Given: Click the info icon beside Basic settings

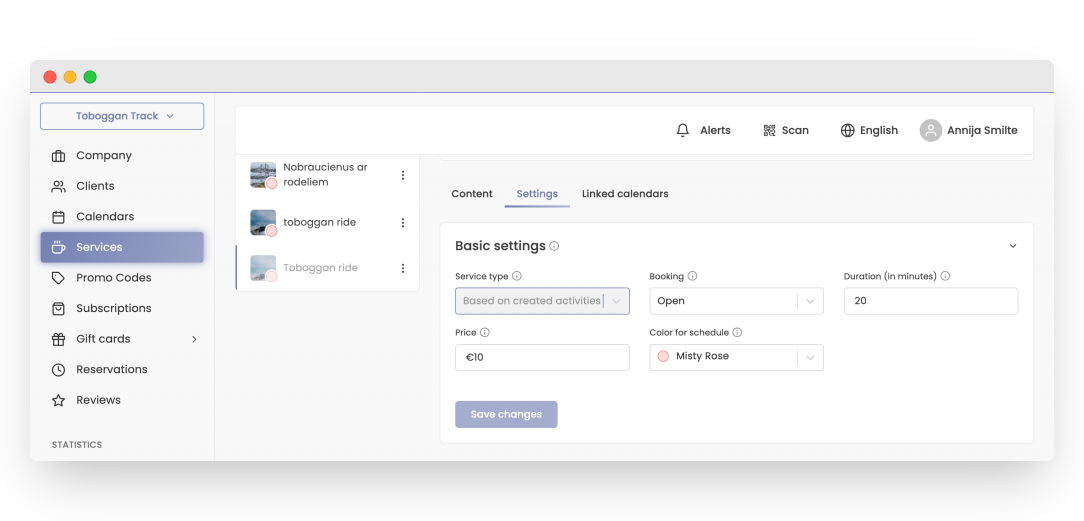Looking at the screenshot, I should tap(554, 246).
